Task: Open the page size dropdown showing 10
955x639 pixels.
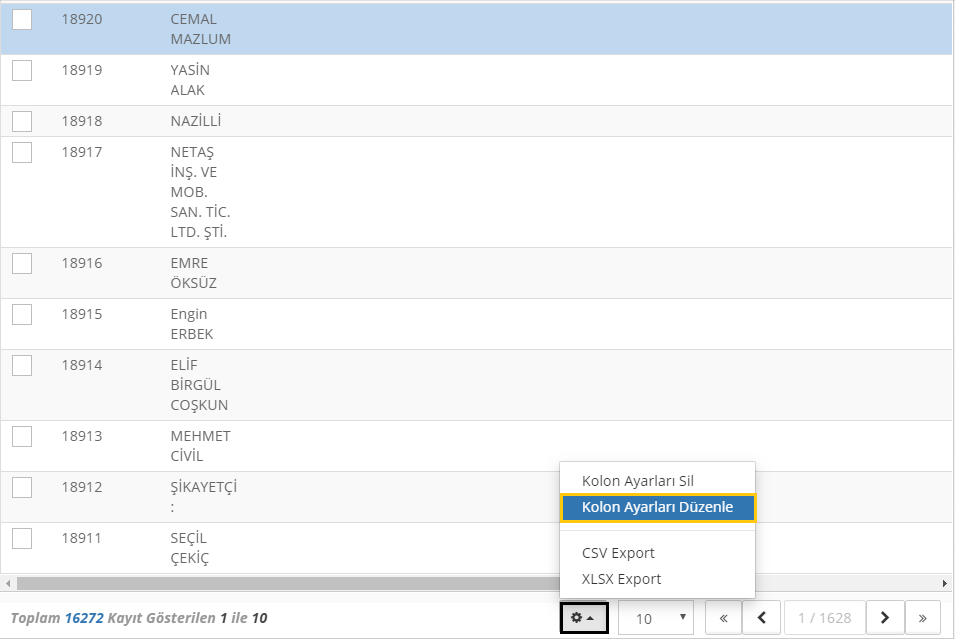Action: tap(656, 618)
